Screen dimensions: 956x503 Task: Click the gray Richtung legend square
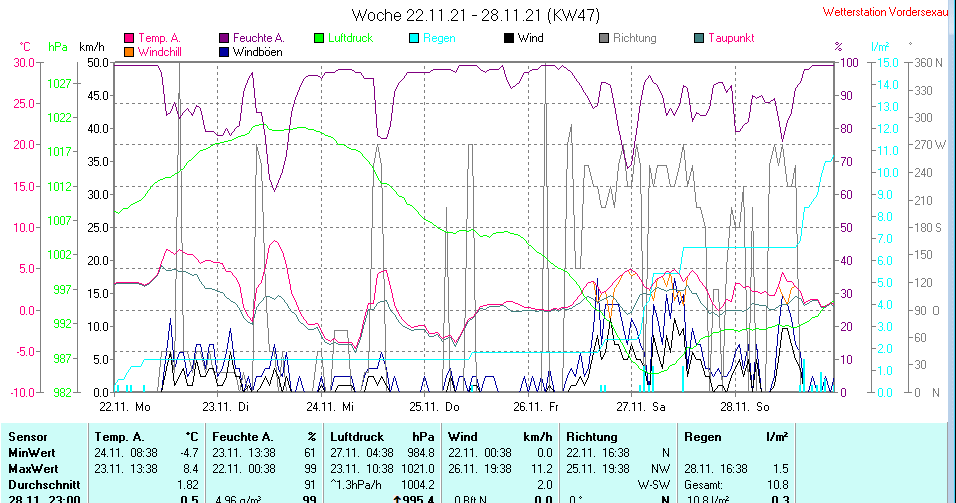point(604,38)
